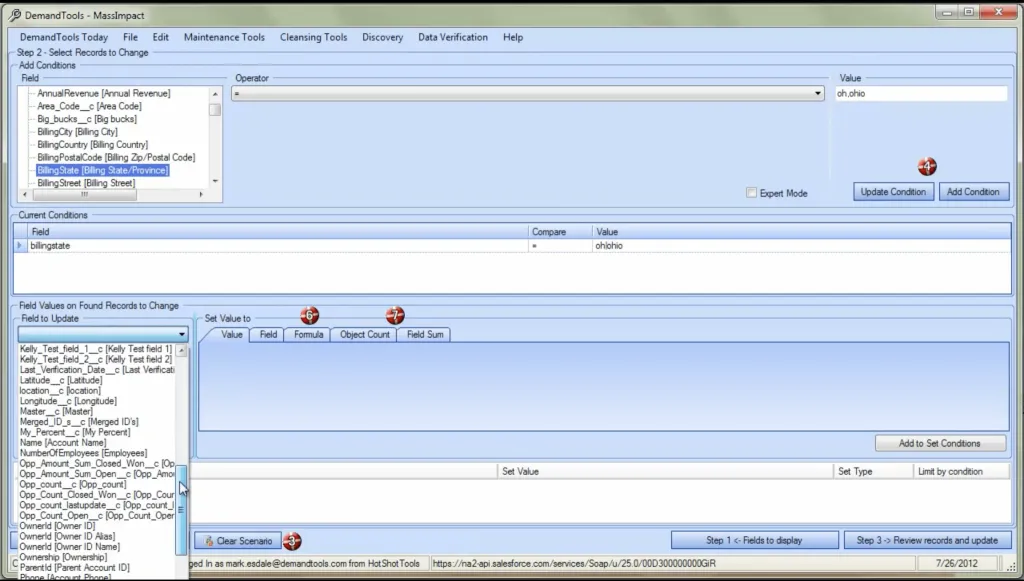1024x581 pixels.
Task: Click the condition Value input containing oh,ohio
Action: pyautogui.click(x=921, y=93)
